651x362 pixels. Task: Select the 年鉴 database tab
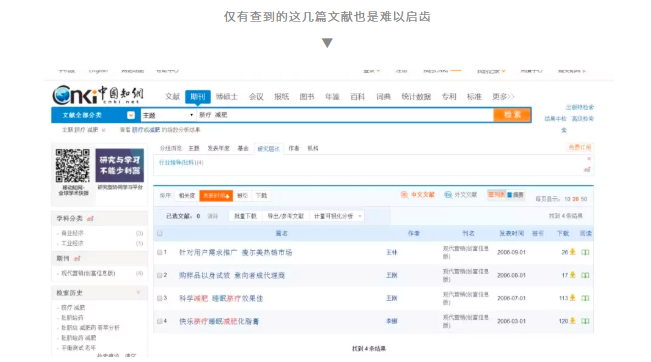332,97
